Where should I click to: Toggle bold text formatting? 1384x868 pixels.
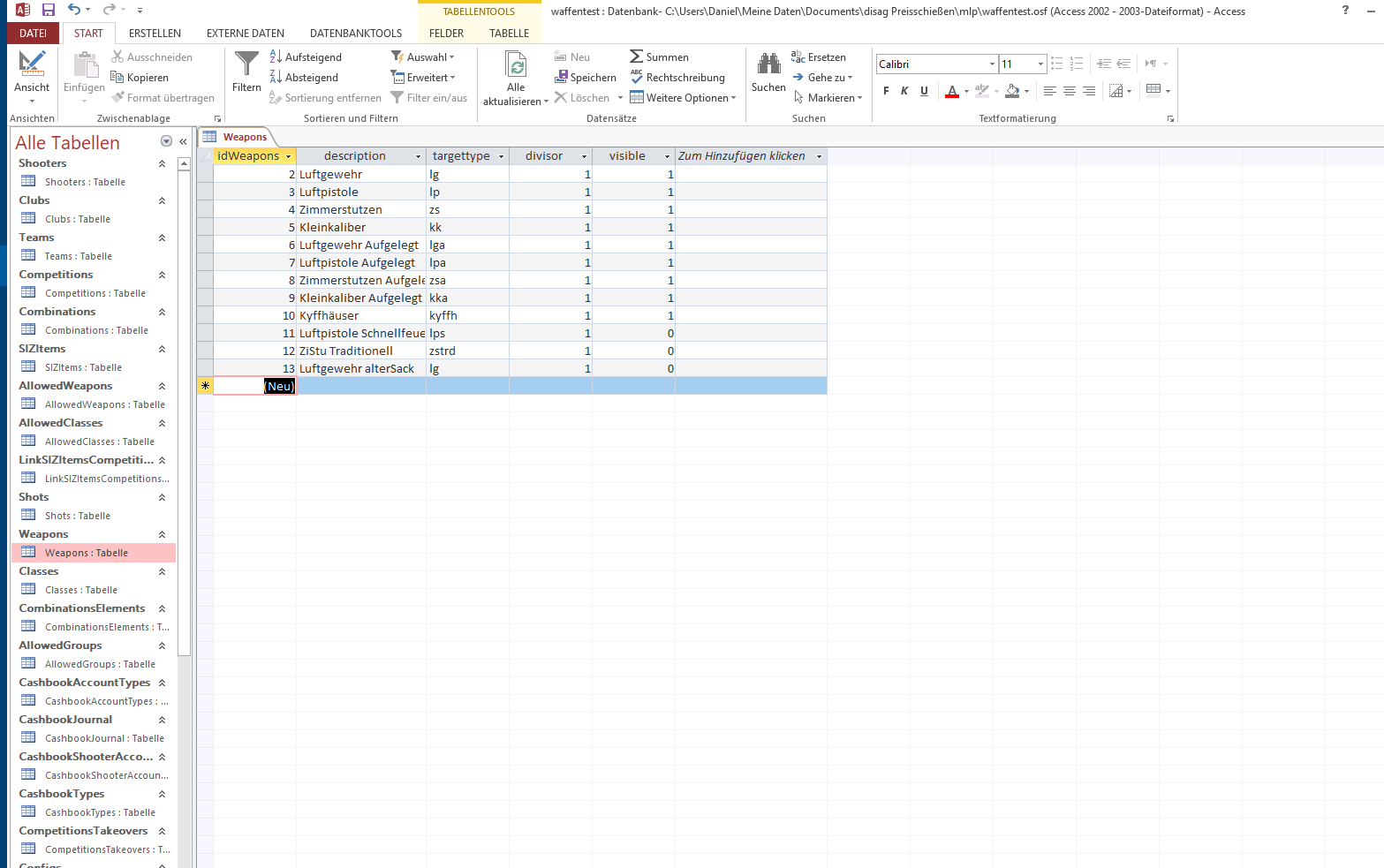tap(886, 91)
